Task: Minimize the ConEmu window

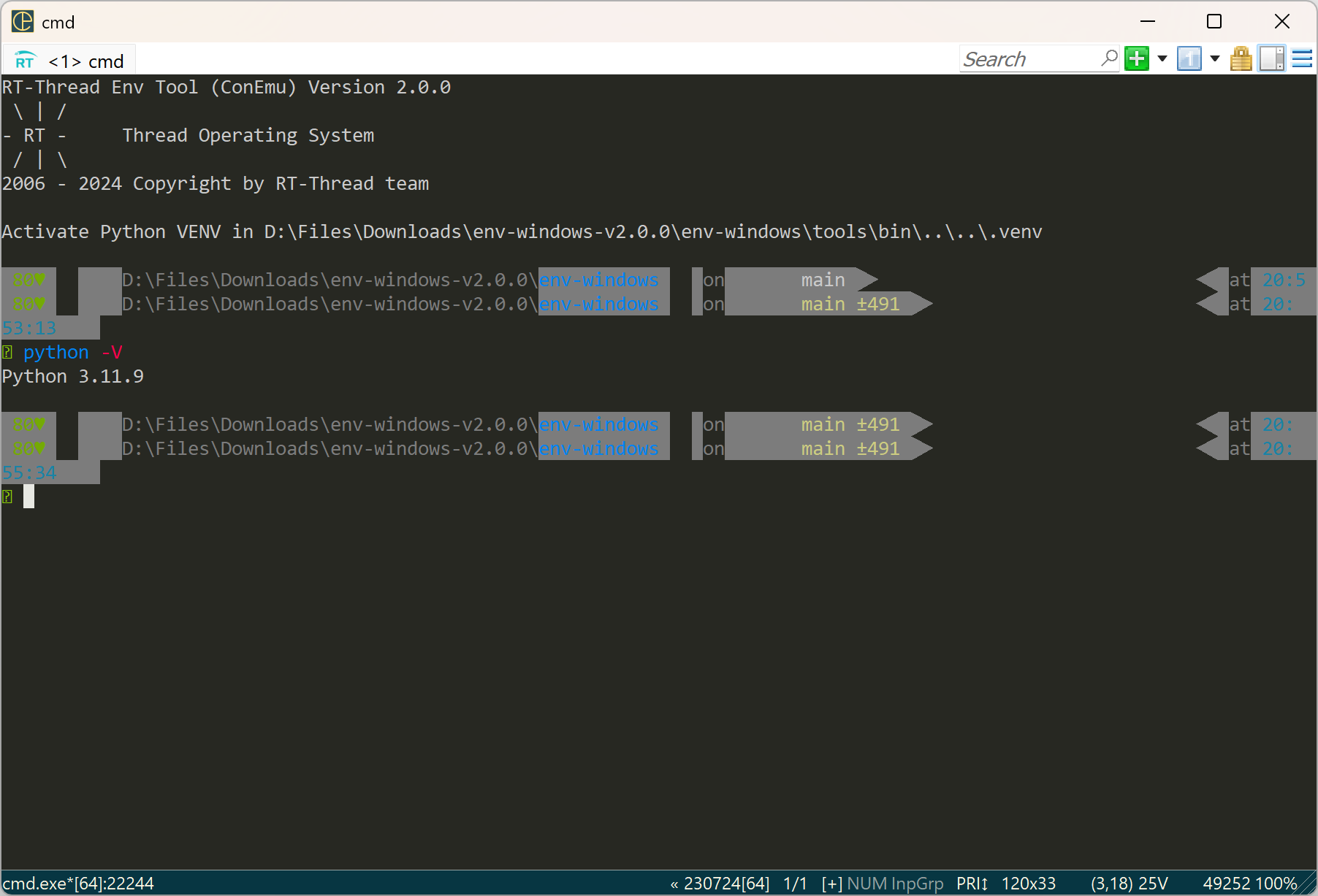Action: click(x=1148, y=22)
